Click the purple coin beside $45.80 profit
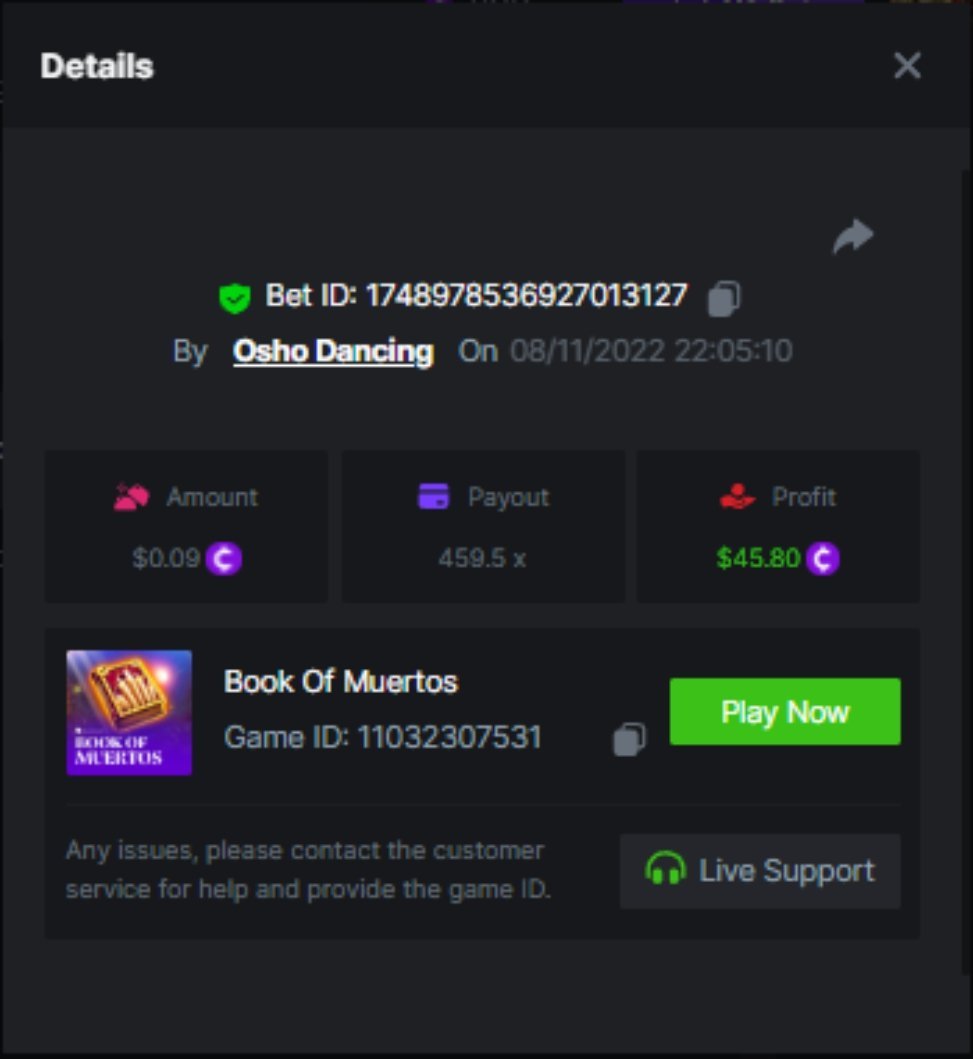Image resolution: width=973 pixels, height=1059 pixels. [822, 559]
